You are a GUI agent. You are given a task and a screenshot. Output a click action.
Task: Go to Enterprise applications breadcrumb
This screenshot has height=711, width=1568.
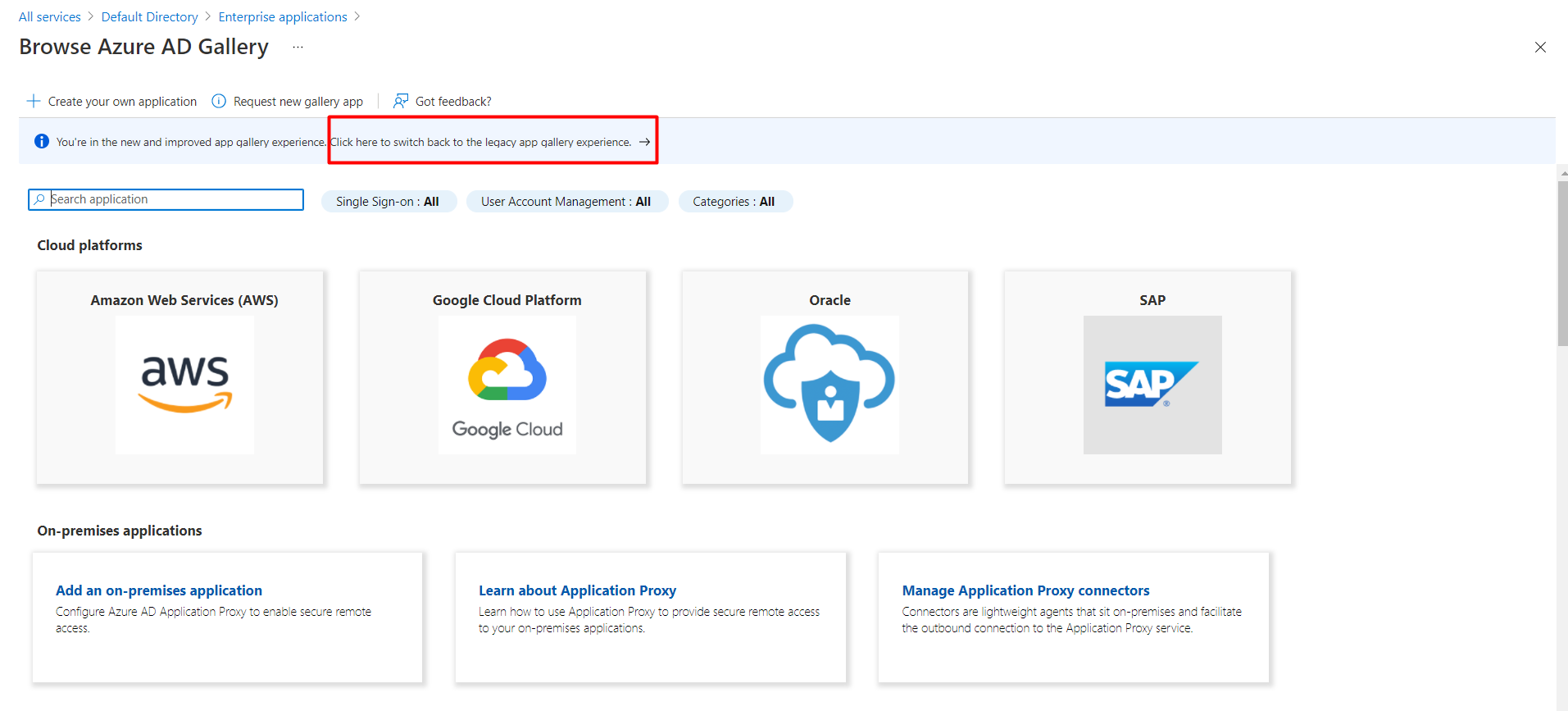[283, 16]
